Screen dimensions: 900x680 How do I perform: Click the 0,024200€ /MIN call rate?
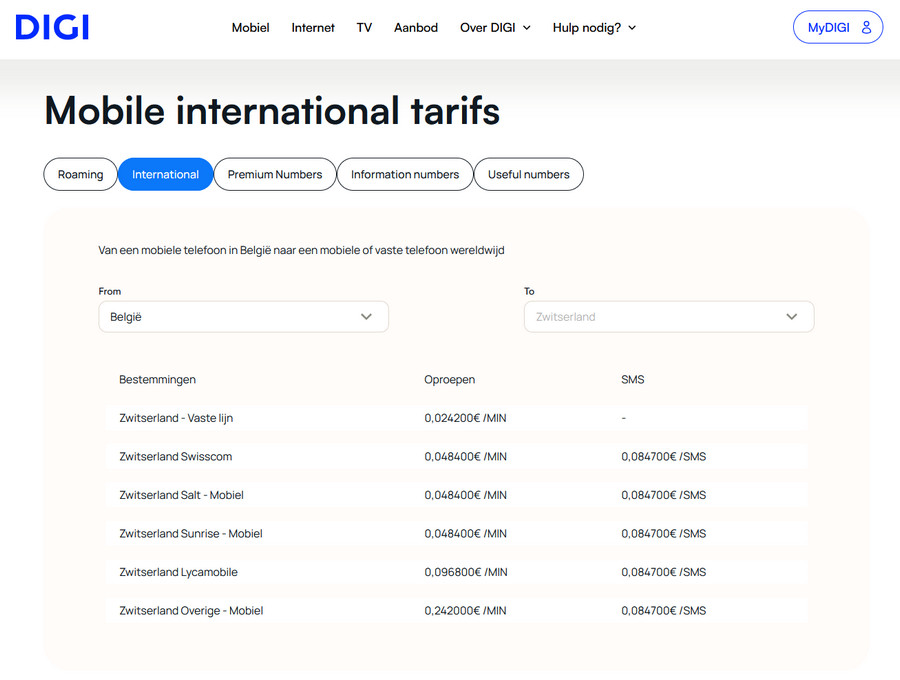point(465,418)
